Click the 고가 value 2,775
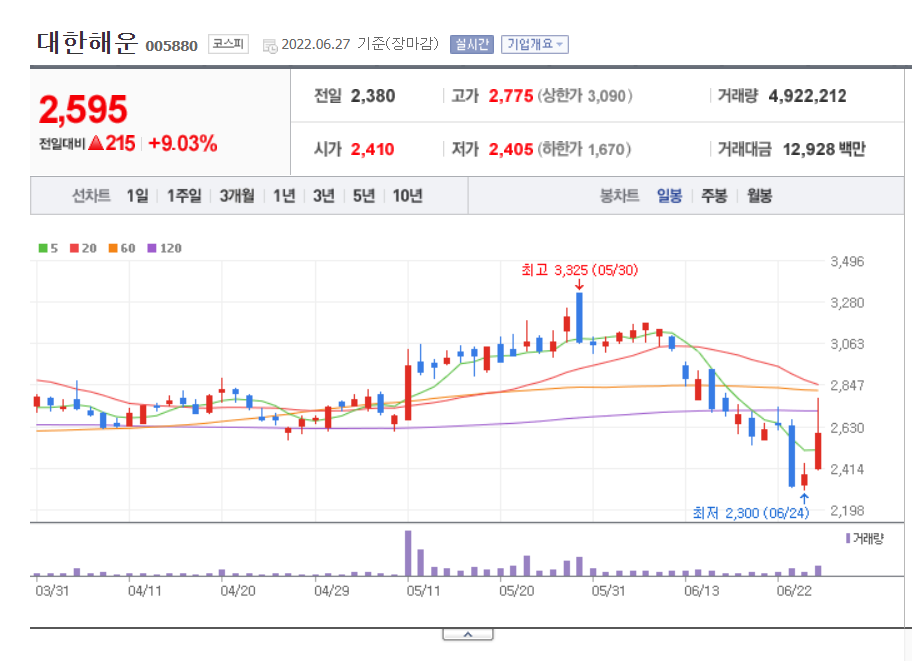Screen dimensions: 912x661 (511, 96)
